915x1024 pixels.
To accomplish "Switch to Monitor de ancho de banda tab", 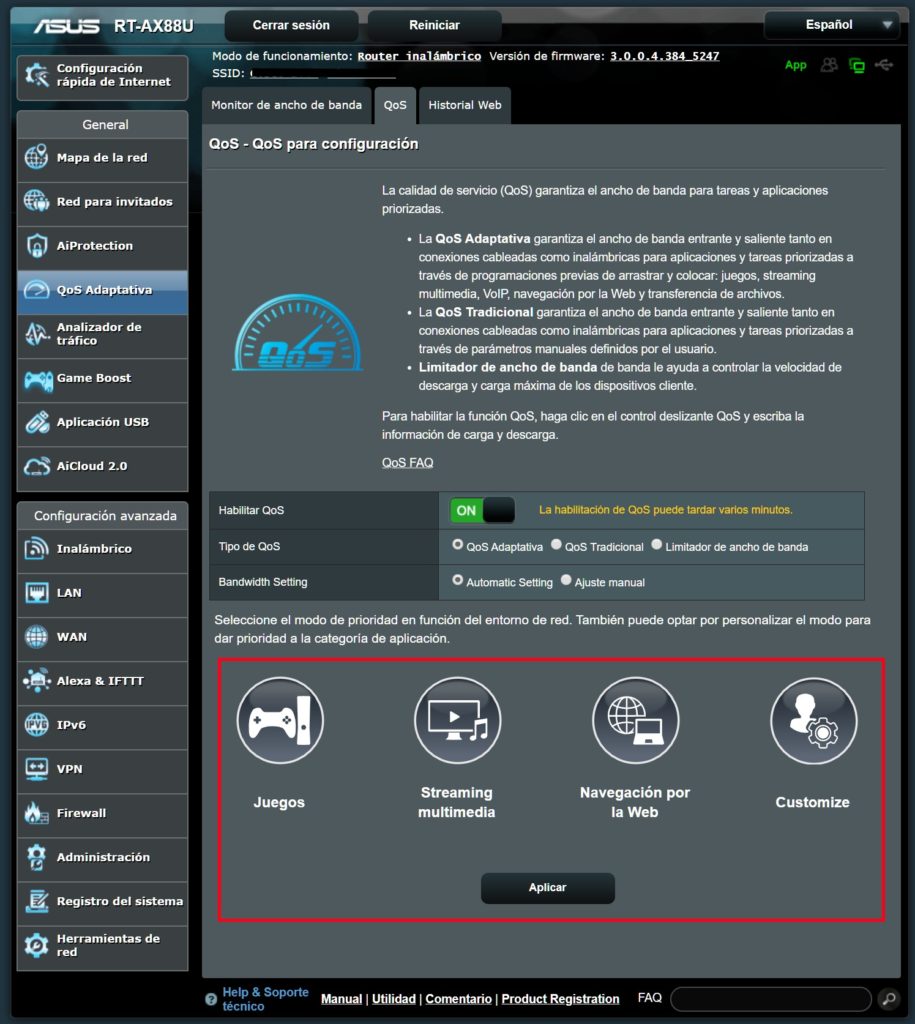I will point(286,105).
